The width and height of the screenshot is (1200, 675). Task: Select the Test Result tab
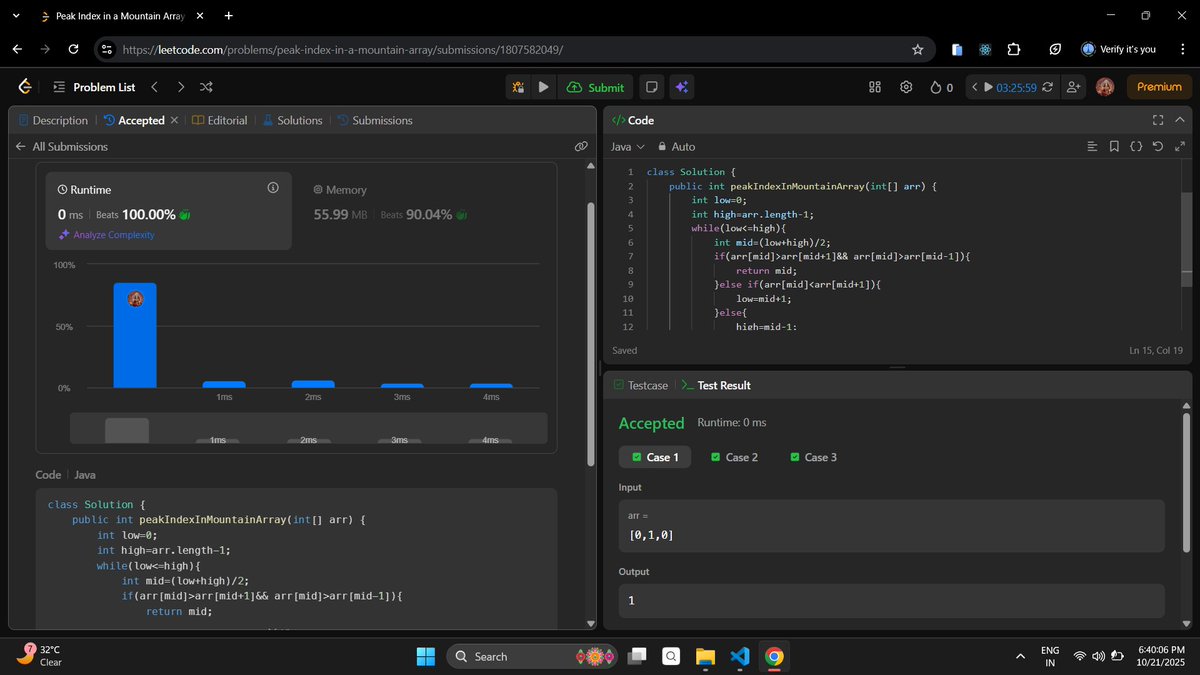(716, 385)
